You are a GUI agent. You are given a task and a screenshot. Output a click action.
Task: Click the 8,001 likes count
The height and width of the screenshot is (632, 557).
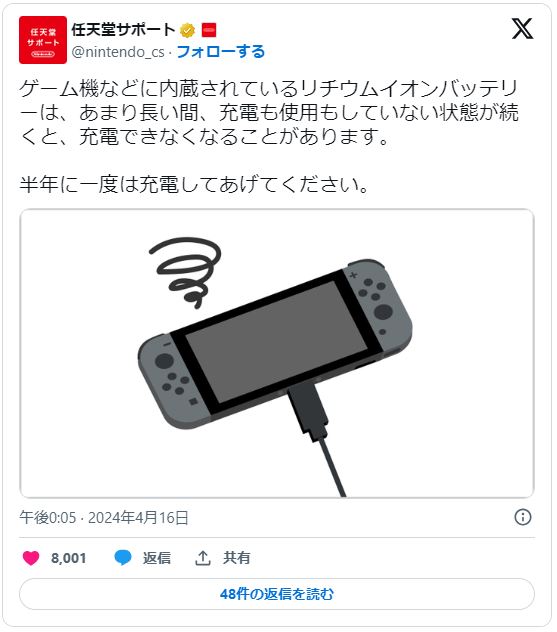coord(69,558)
